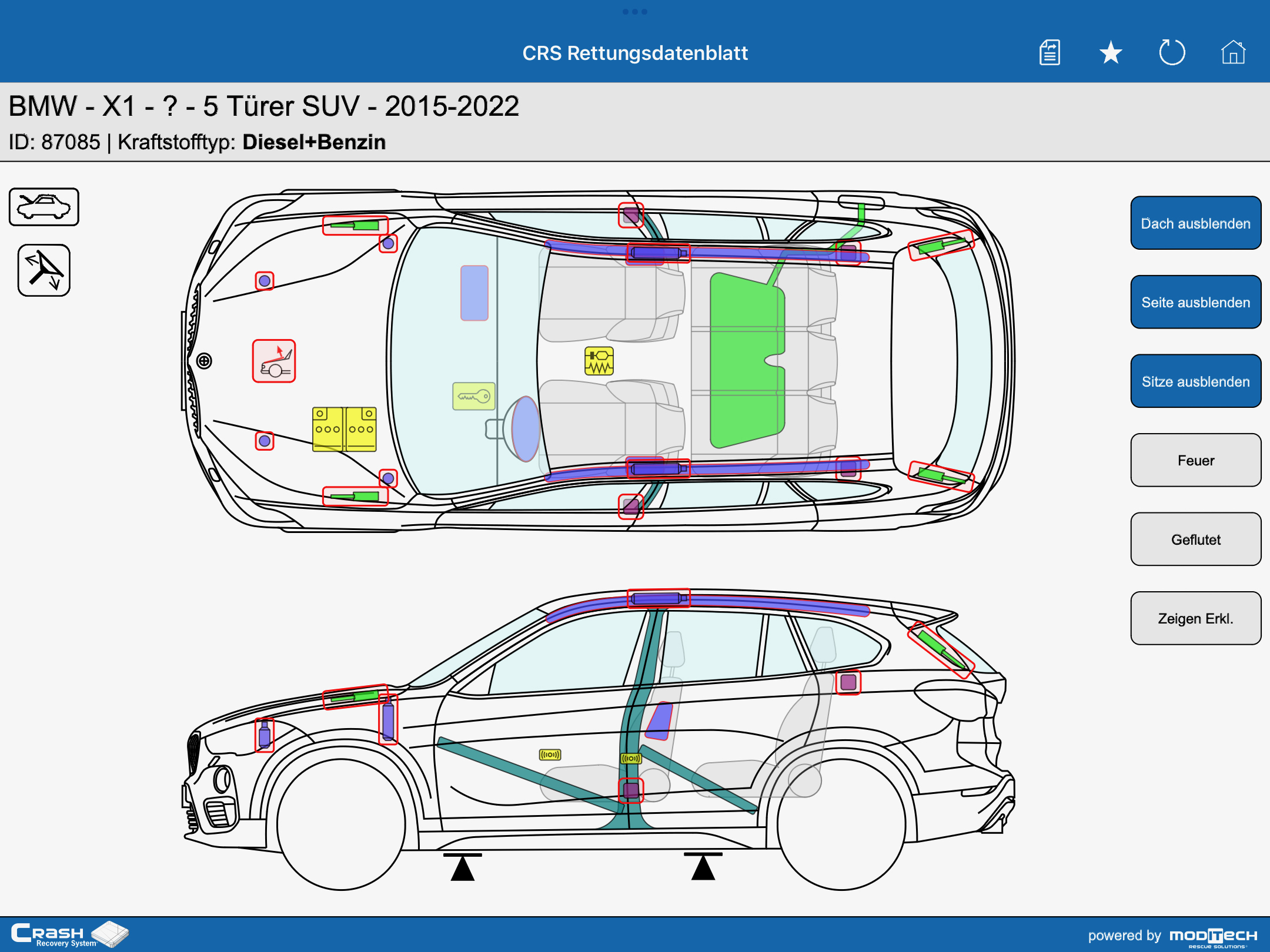Select the green fuel tank in top view
This screenshot has width=1270, height=952.
[x=747, y=360]
